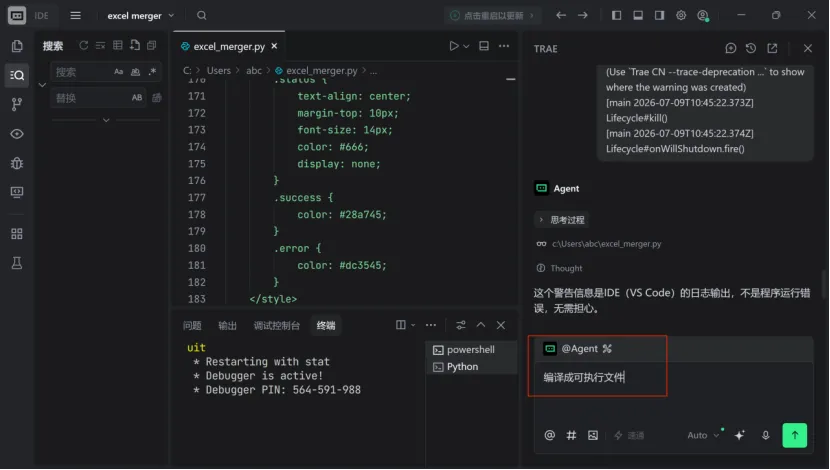
Task: Click the Replace All icon
Action: click(157, 97)
